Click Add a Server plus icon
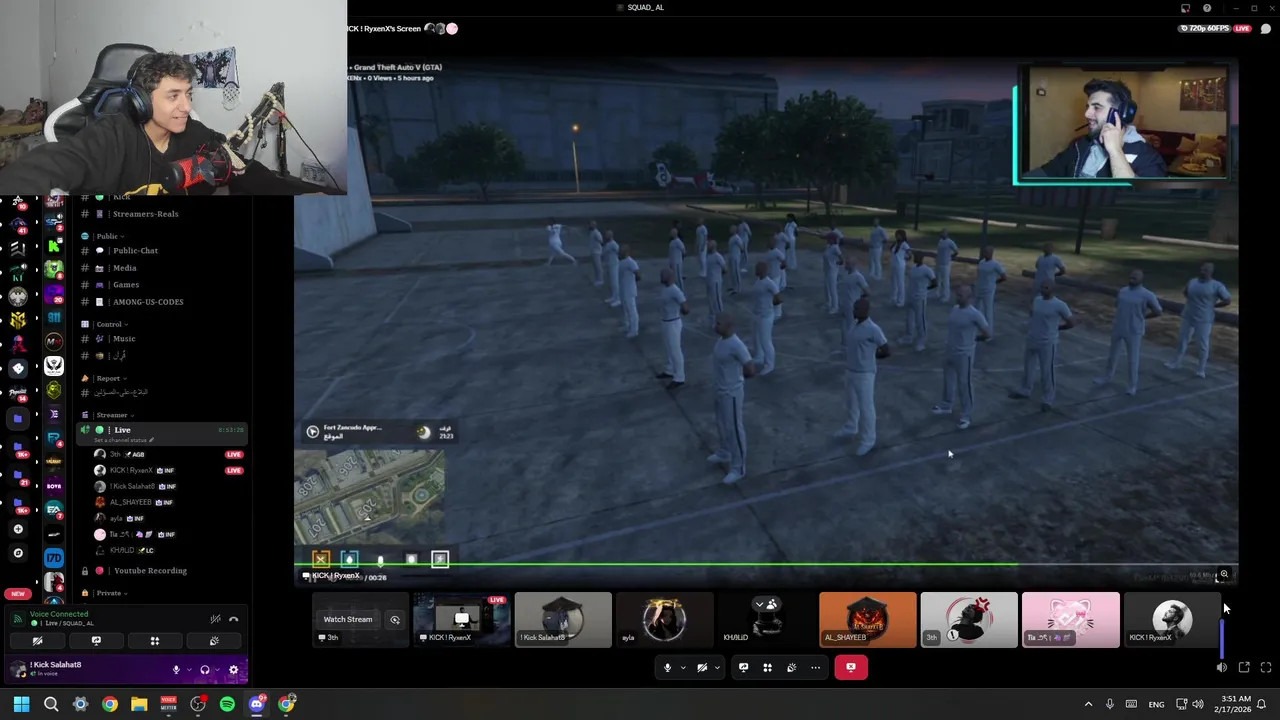The image size is (1280, 720). 18,529
